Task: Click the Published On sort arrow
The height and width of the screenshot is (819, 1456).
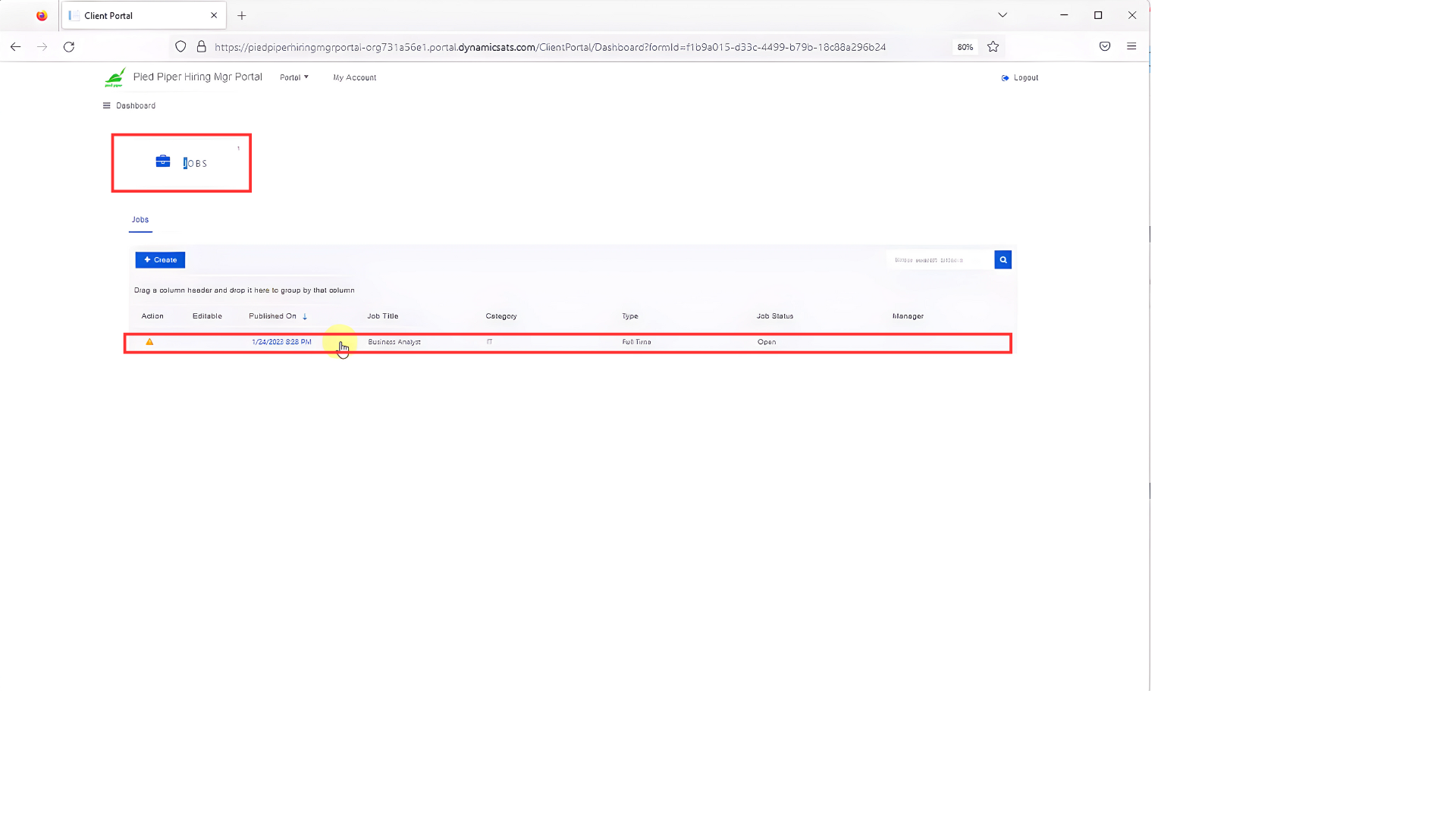Action: pyautogui.click(x=305, y=317)
